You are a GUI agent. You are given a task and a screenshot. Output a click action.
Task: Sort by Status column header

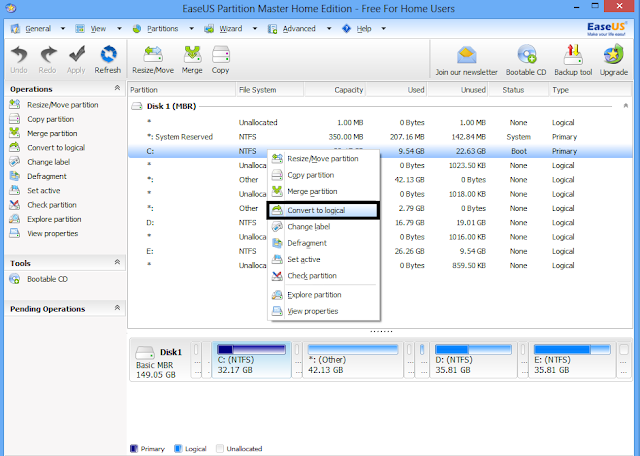click(x=518, y=90)
